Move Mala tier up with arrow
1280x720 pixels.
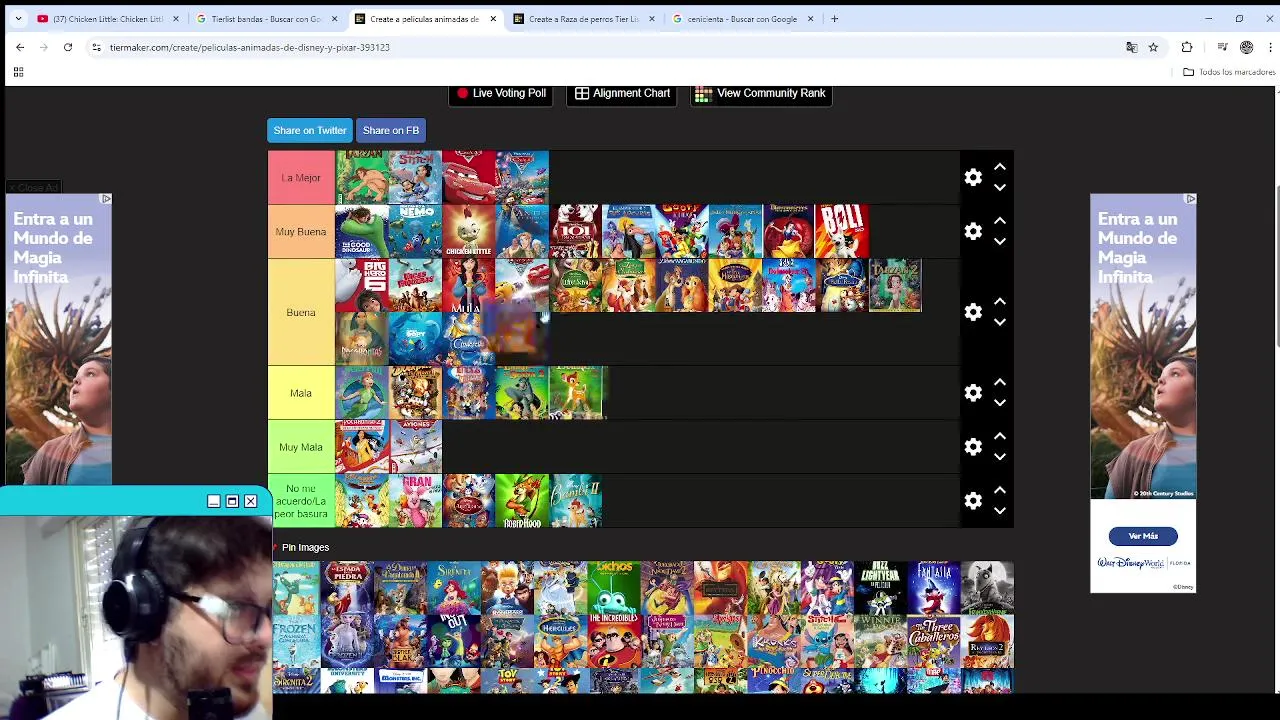tap(999, 382)
